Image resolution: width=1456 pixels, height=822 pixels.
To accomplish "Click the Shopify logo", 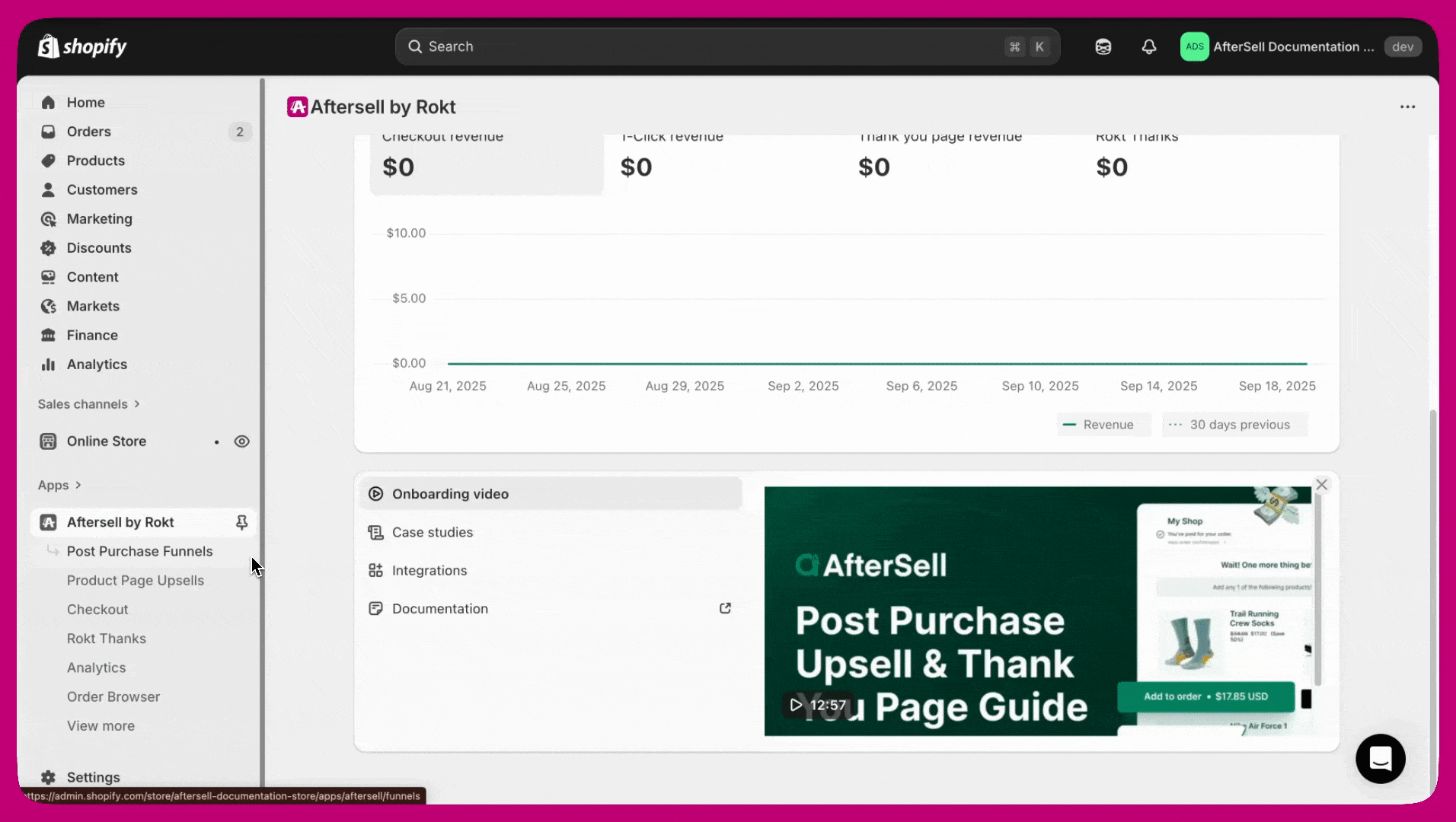I will [x=82, y=46].
